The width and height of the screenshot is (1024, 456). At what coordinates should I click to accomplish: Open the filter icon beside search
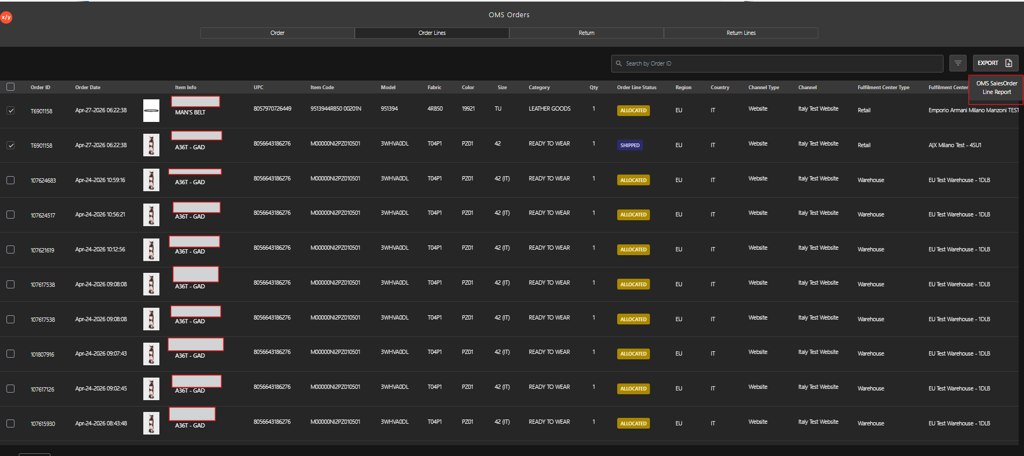tap(958, 63)
